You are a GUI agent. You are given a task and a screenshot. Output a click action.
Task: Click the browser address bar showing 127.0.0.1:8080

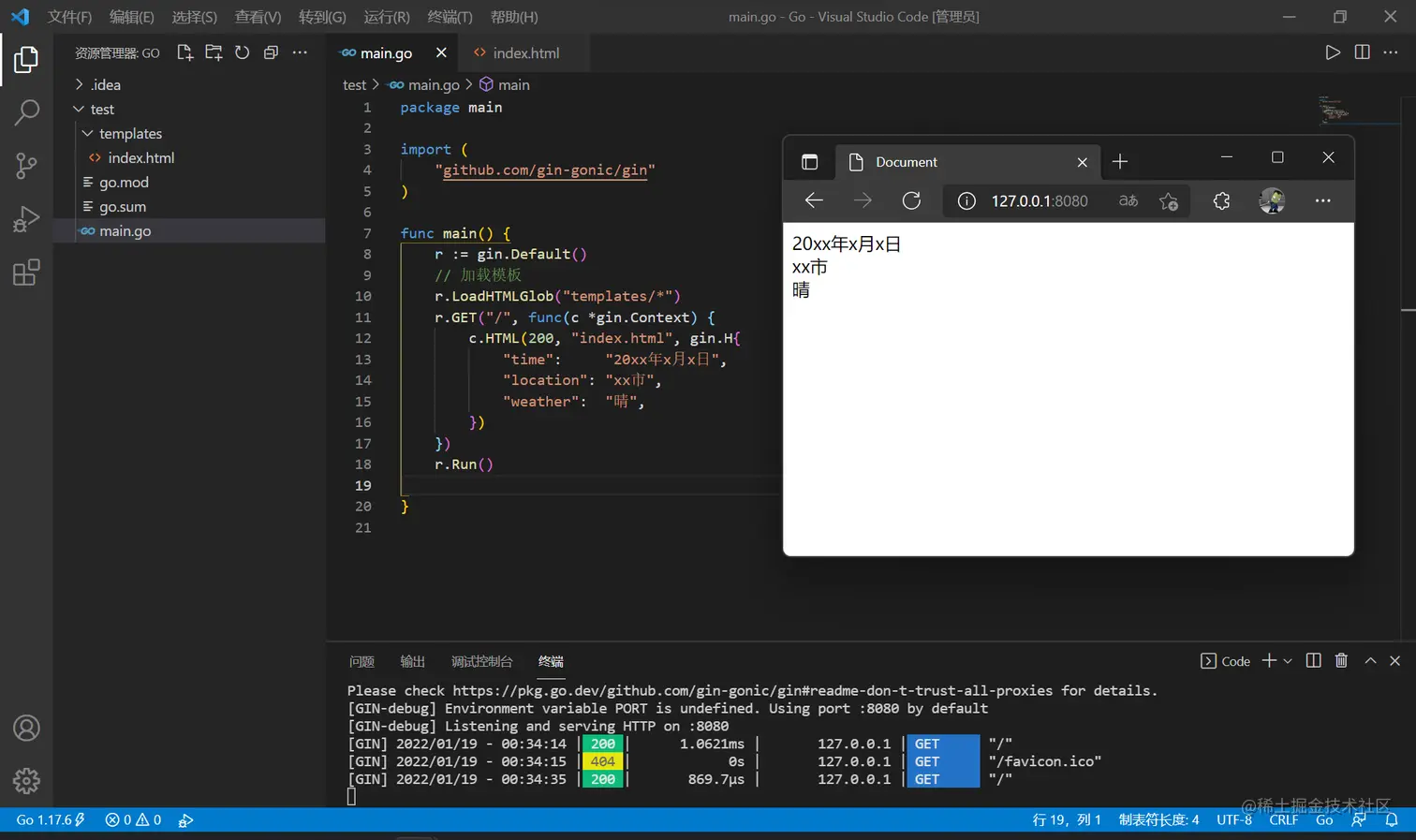pyautogui.click(x=1040, y=201)
